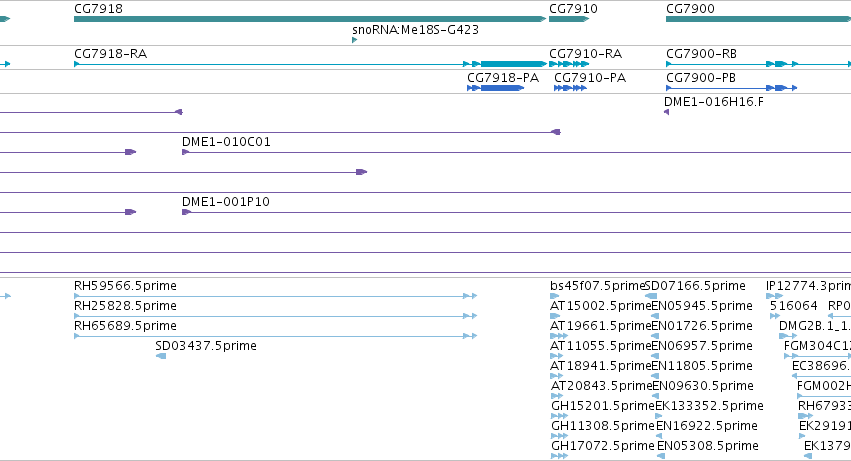Select the EN16922.5prime EST label

707,426
